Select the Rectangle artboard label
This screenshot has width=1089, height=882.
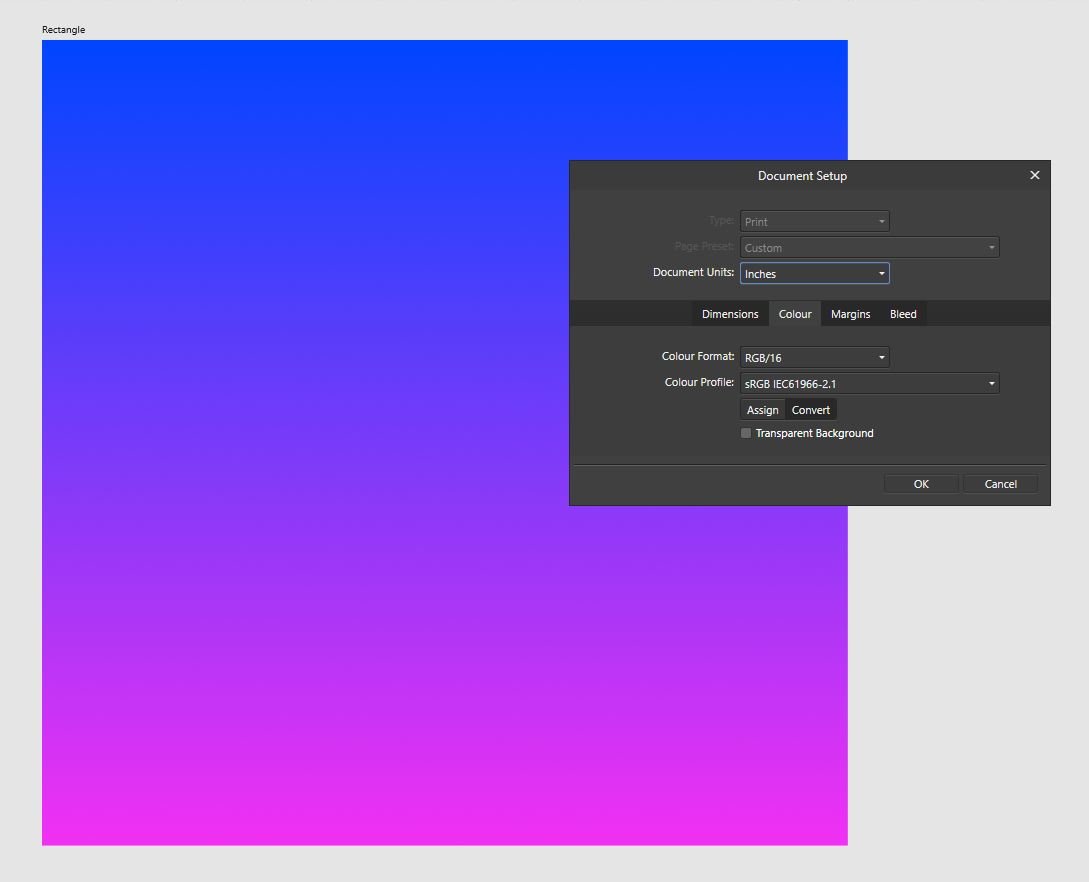pyautogui.click(x=63, y=30)
